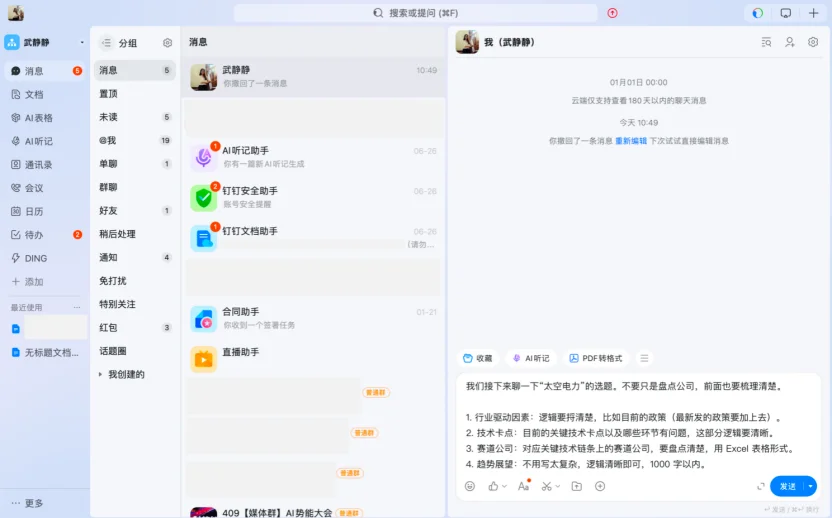Open 分组 settings gear icon
Viewport: 832px width, 518px height.
[x=167, y=42]
